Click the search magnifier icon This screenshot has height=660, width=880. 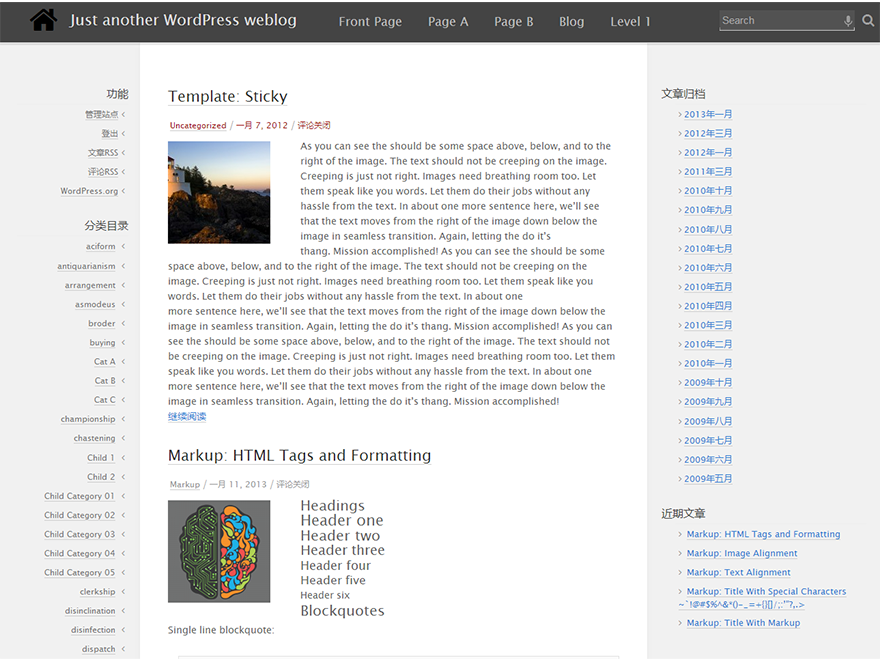click(868, 20)
